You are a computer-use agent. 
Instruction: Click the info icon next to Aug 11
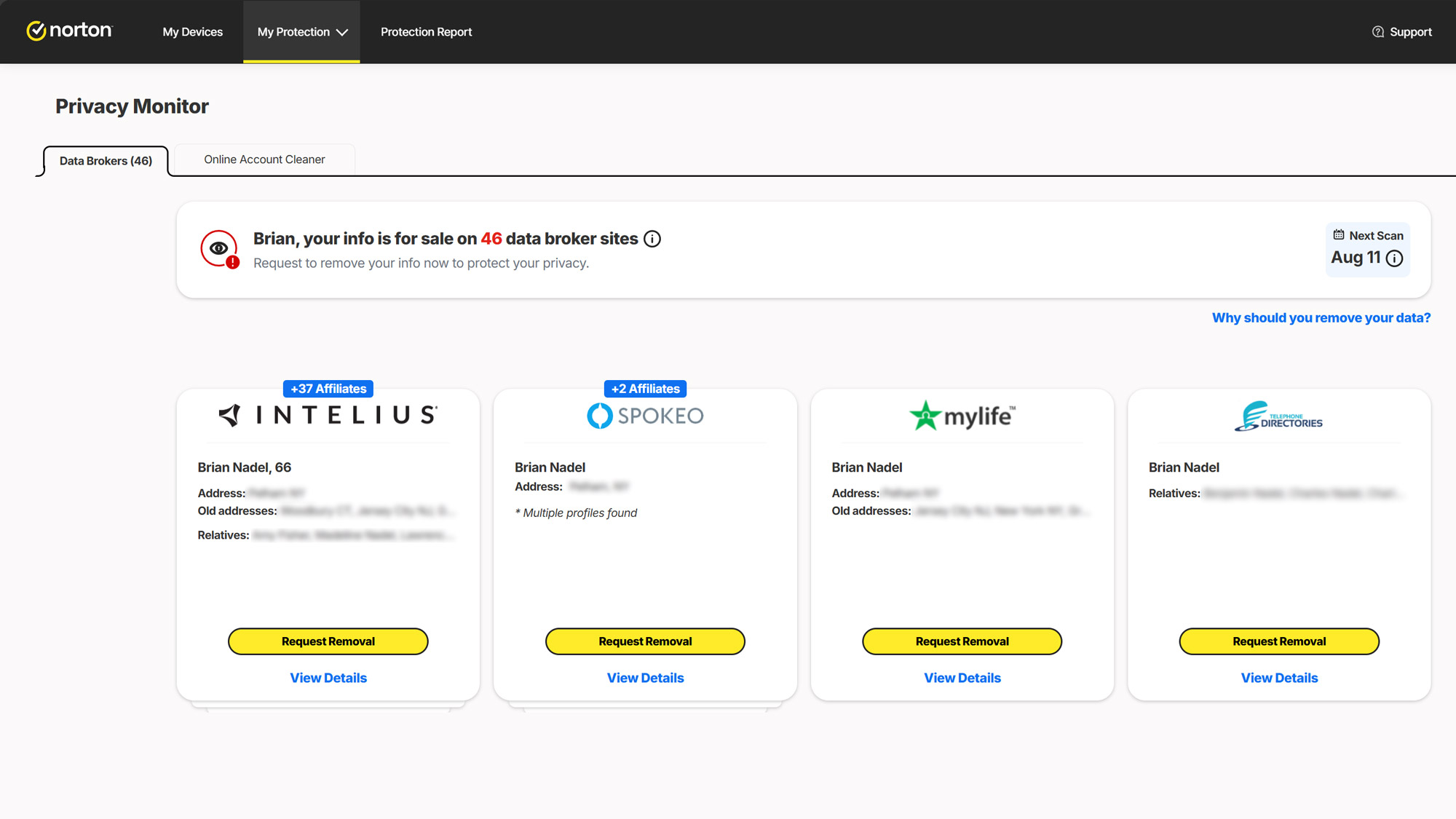(x=1394, y=258)
